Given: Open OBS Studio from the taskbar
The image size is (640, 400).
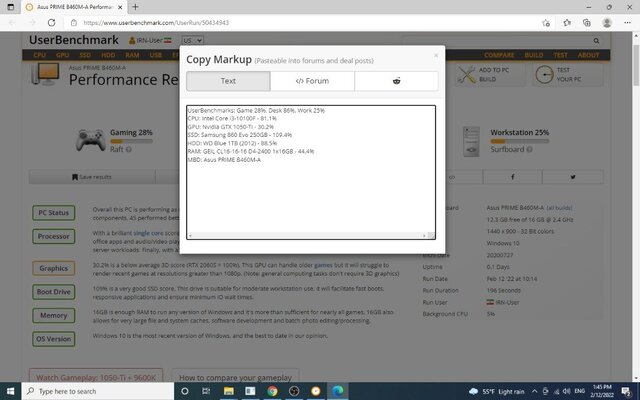Looking at the screenshot, I should point(294,391).
